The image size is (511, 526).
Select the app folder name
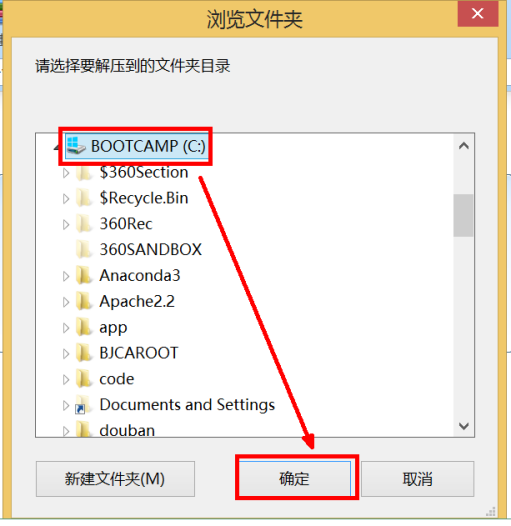point(113,328)
